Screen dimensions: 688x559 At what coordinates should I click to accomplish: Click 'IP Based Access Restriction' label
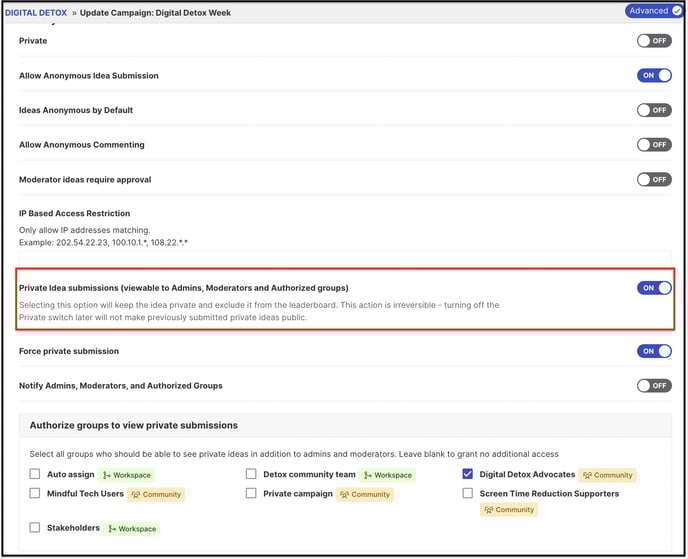click(75, 213)
